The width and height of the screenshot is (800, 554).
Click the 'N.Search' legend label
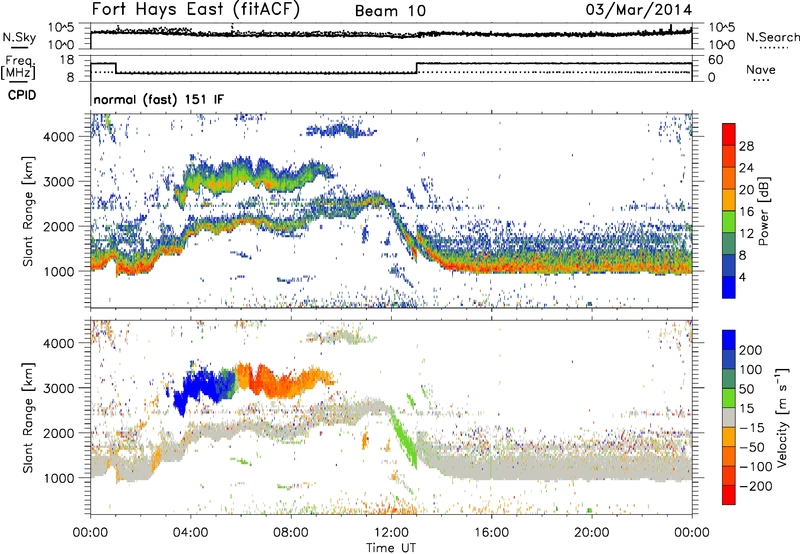point(773,37)
